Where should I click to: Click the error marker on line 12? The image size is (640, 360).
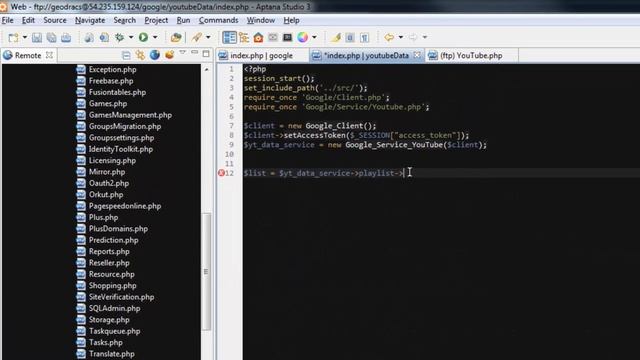(x=221, y=173)
